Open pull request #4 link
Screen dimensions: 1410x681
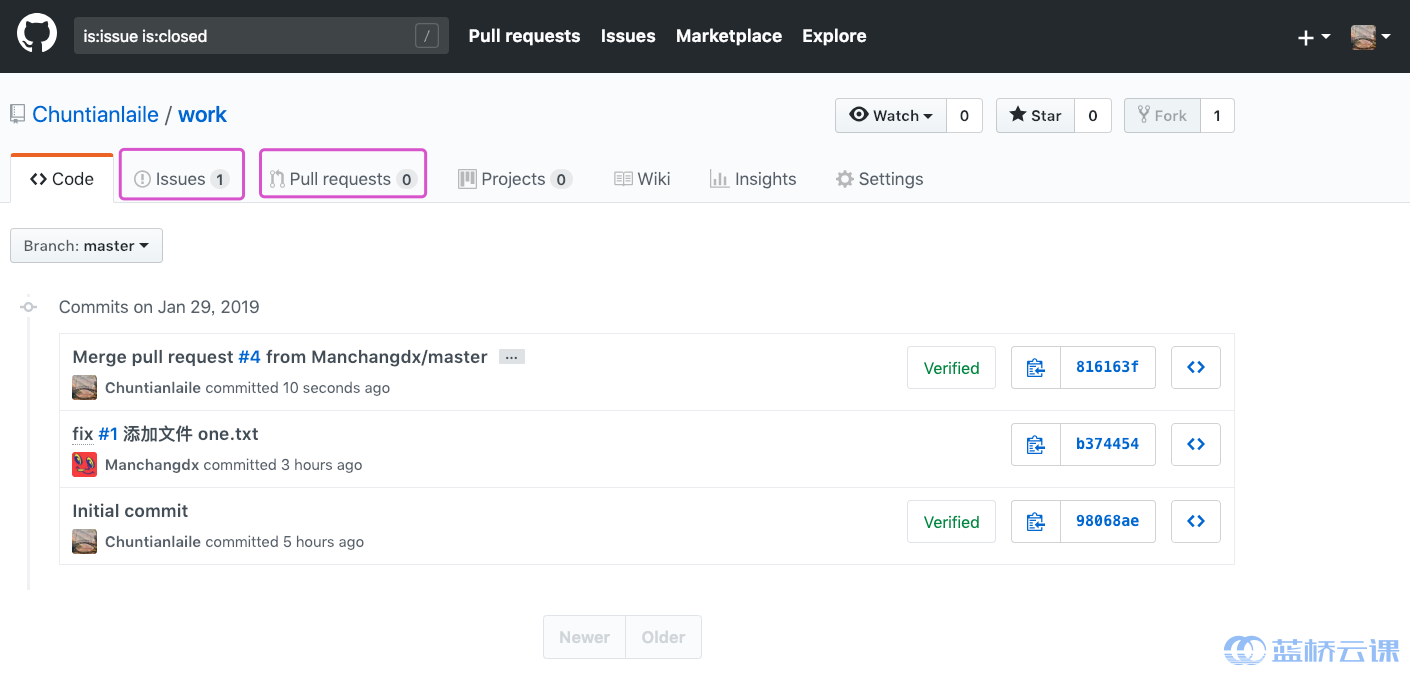tap(249, 357)
